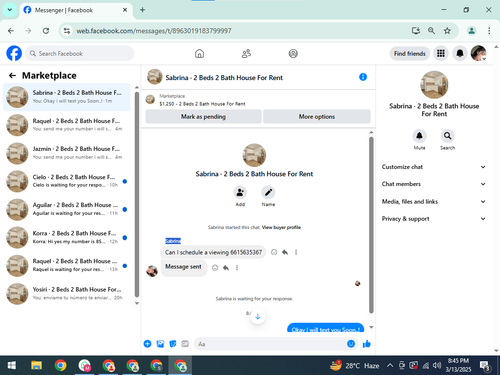Send a thumbs up like
500x375 pixels.
(367, 344)
